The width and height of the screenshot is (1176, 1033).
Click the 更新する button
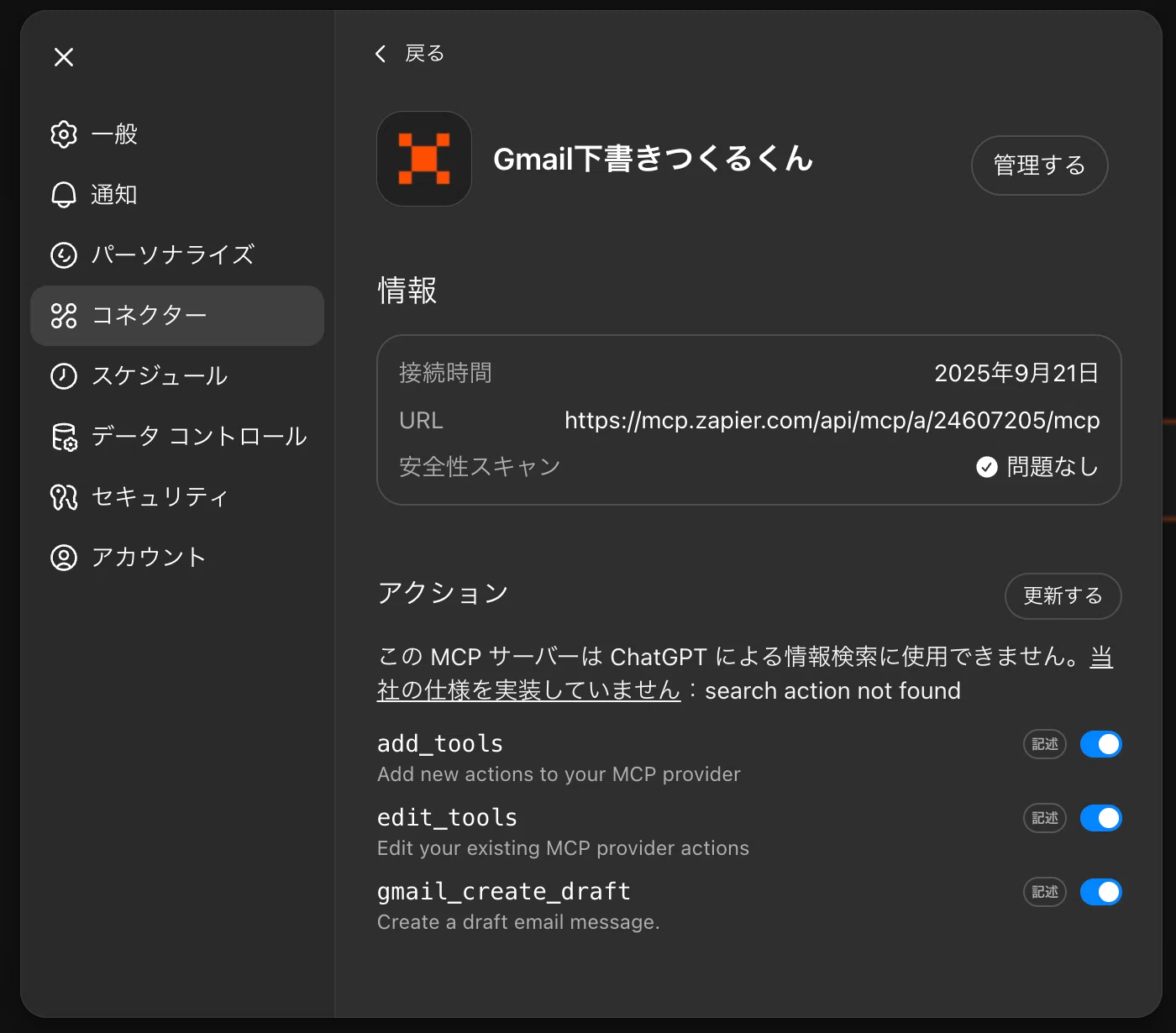[1063, 596]
